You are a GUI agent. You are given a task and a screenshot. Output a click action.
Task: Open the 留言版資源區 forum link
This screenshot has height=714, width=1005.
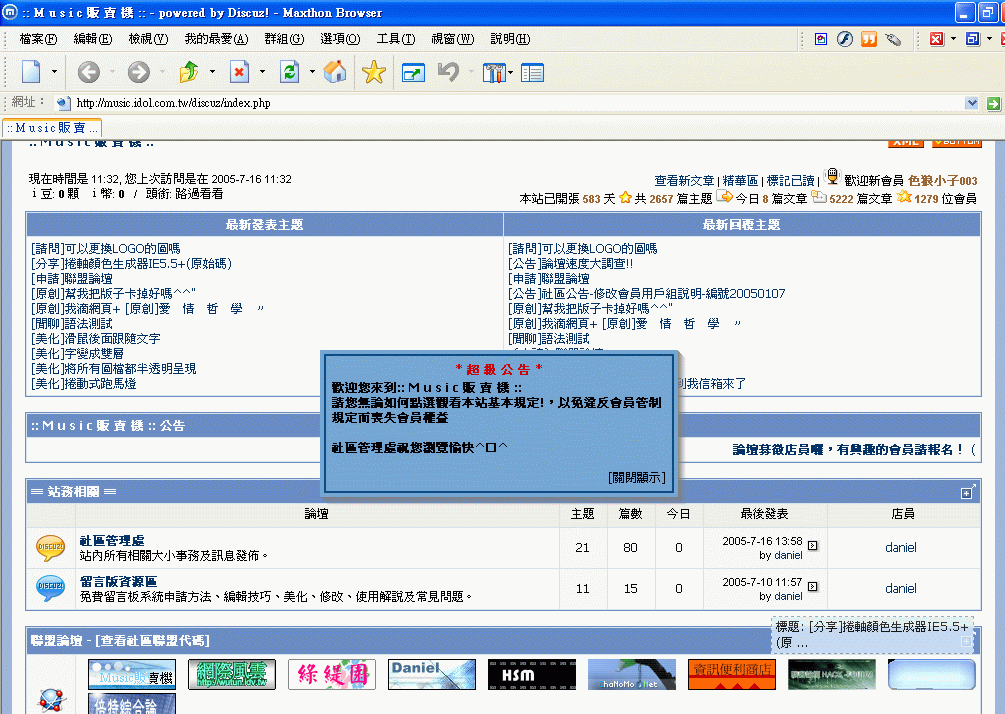pos(118,581)
